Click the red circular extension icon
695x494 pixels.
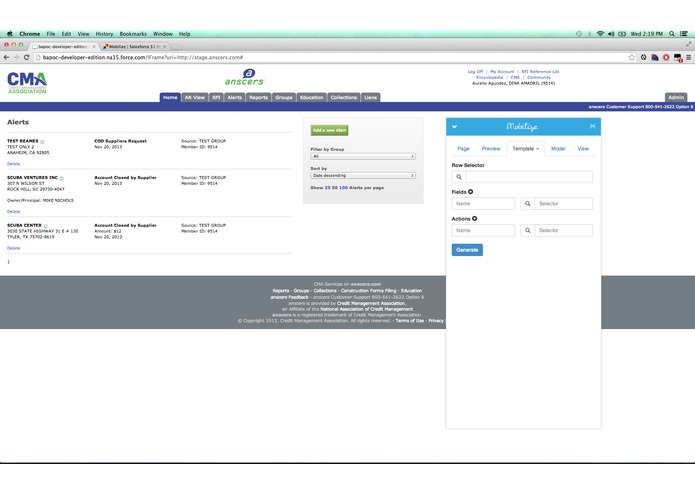coord(666,58)
